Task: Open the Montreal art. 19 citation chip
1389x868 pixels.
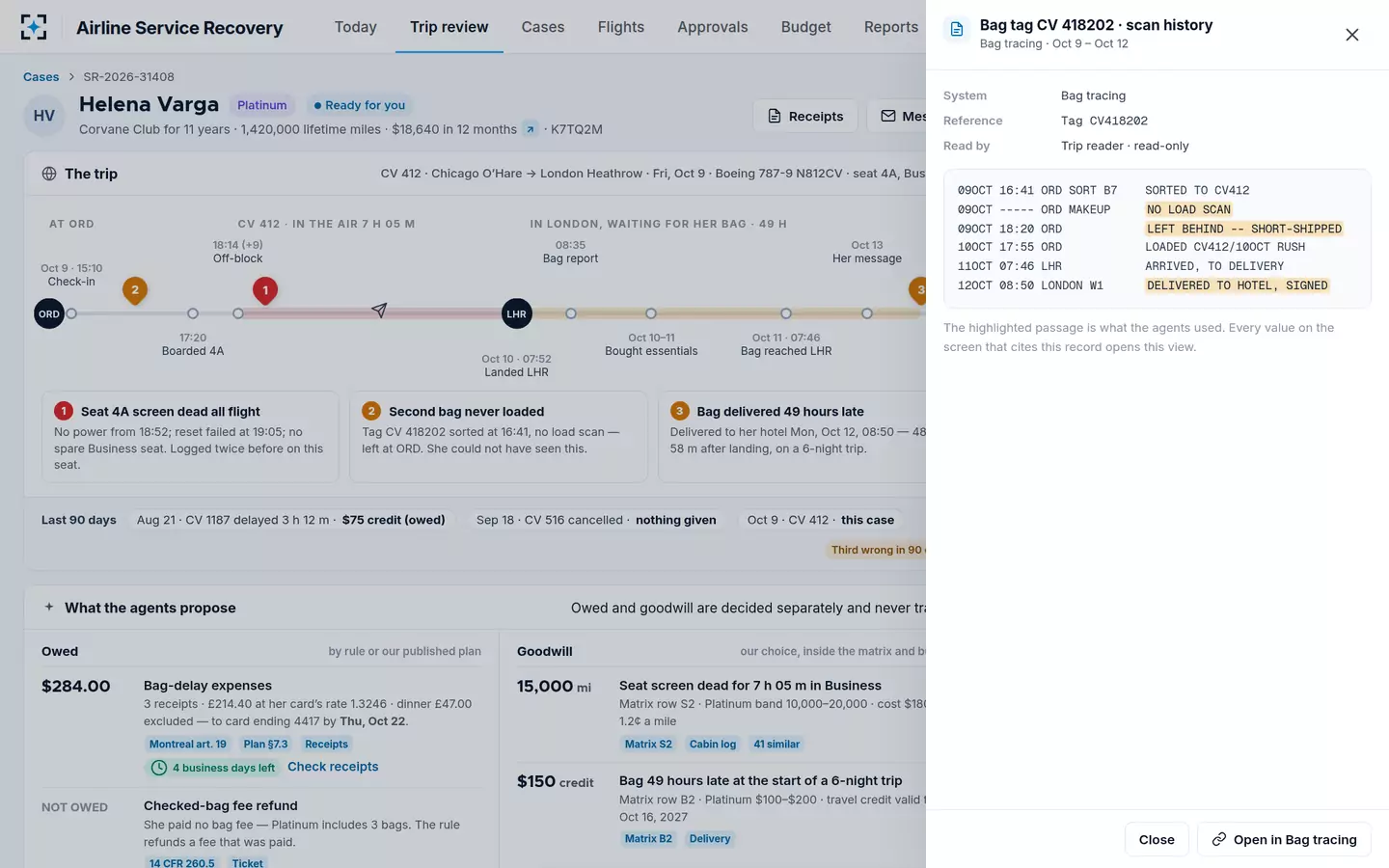Action: tap(188, 745)
